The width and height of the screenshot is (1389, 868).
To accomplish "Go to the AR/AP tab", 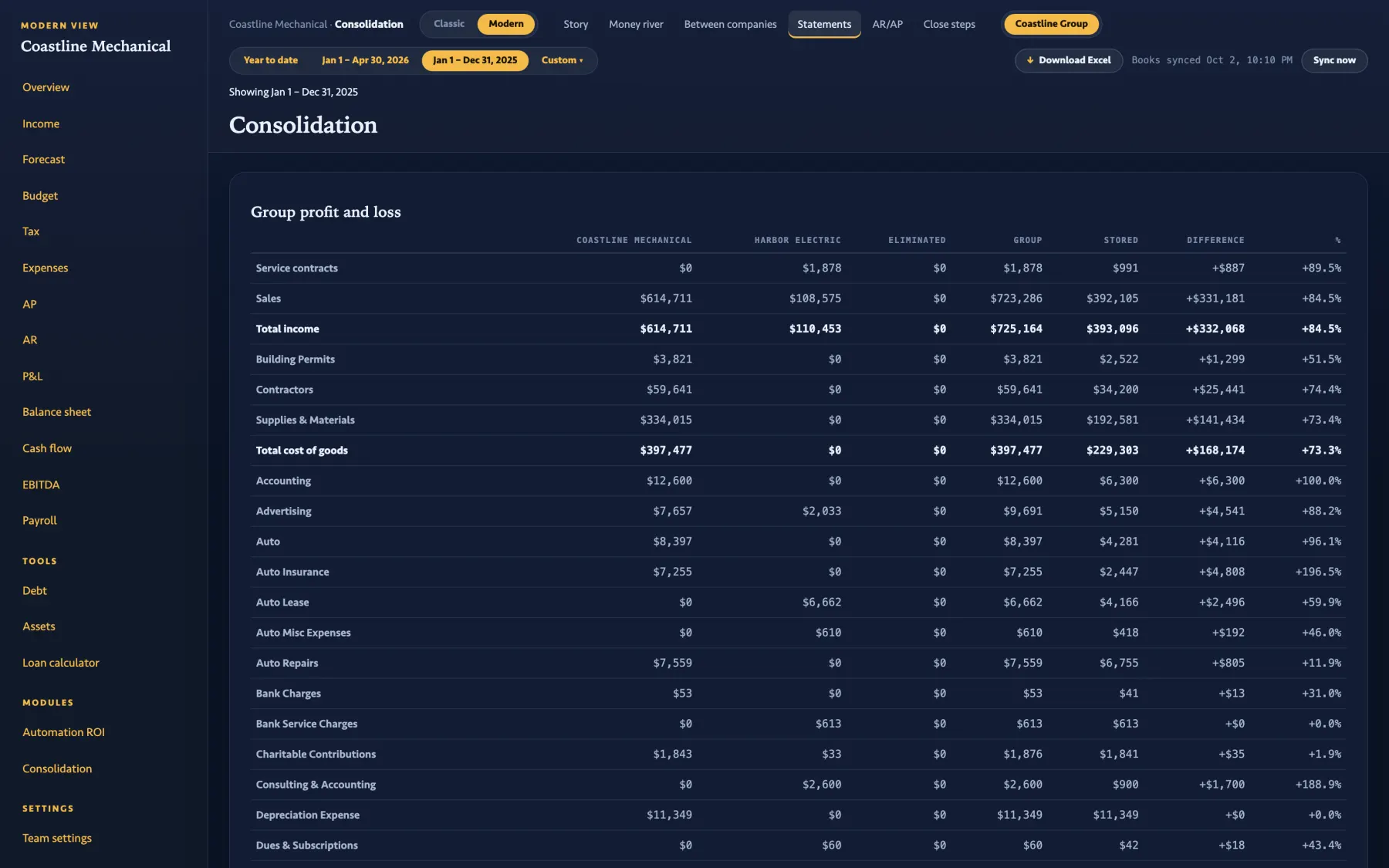I will 887,24.
